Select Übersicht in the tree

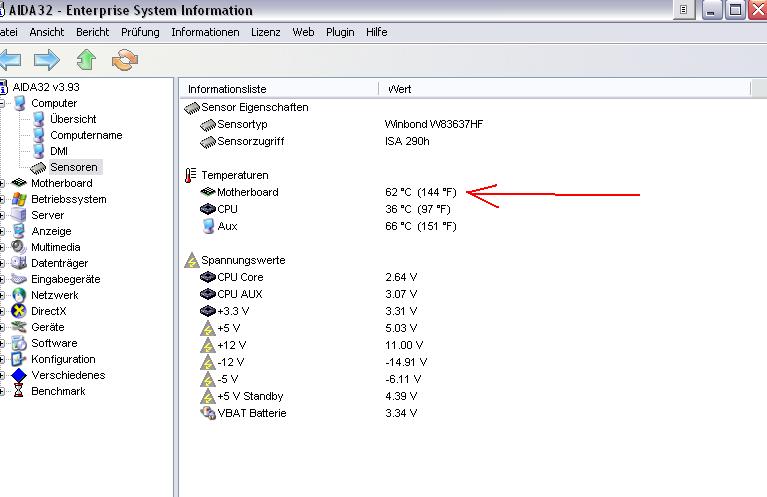(73, 119)
